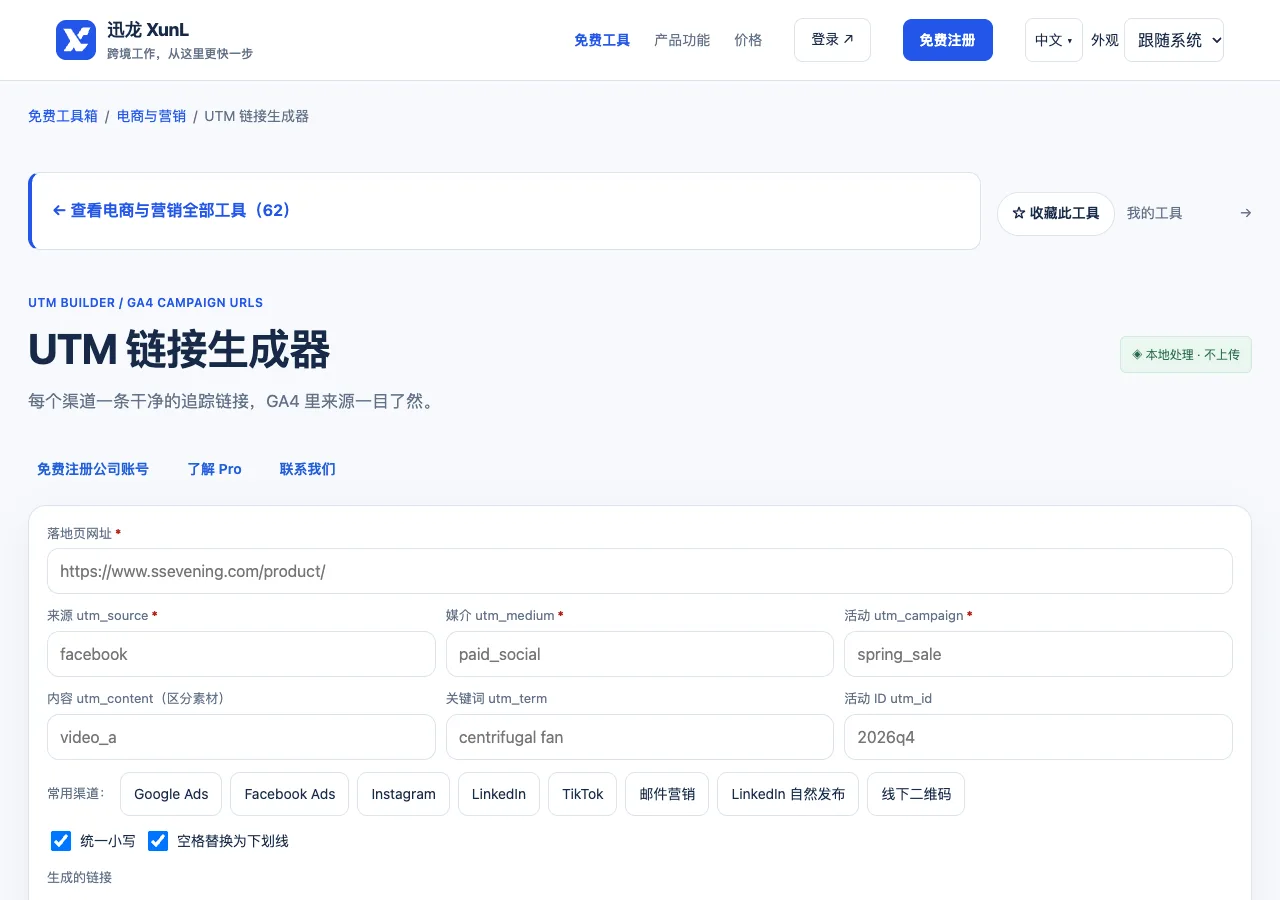Apply the 线下二维码 channel preset
Viewport: 1280px width, 900px height.
click(x=916, y=794)
